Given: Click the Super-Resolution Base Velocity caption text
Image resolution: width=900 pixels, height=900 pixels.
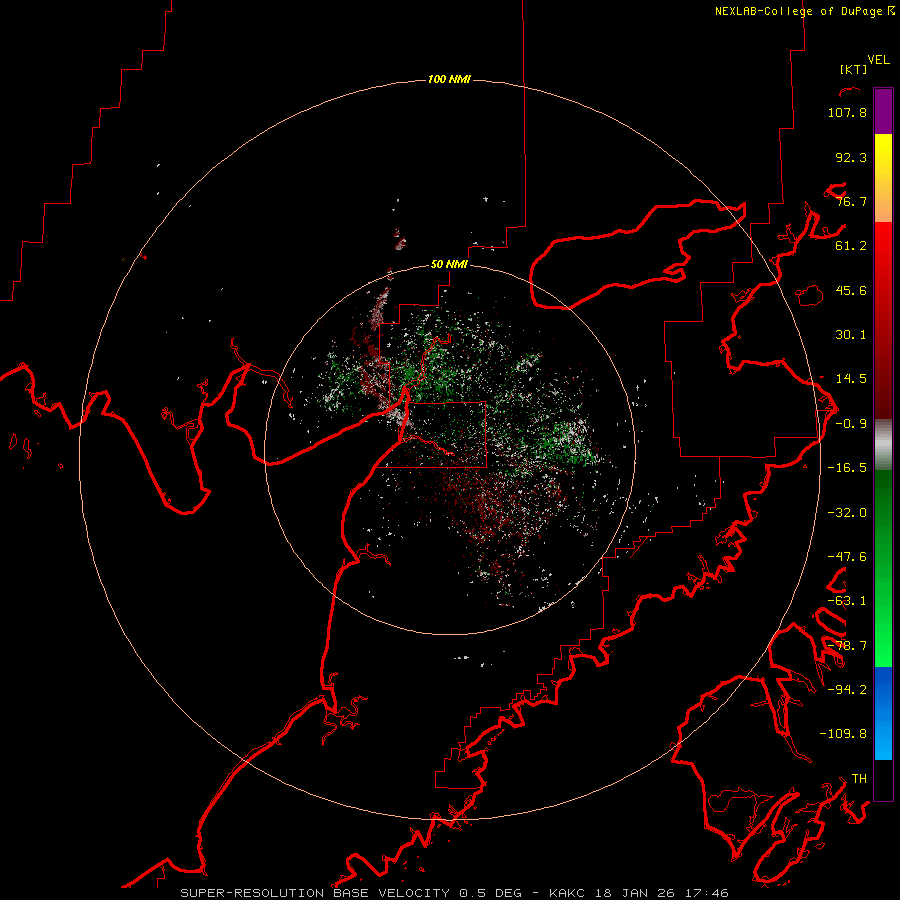Looking at the screenshot, I should [455, 893].
